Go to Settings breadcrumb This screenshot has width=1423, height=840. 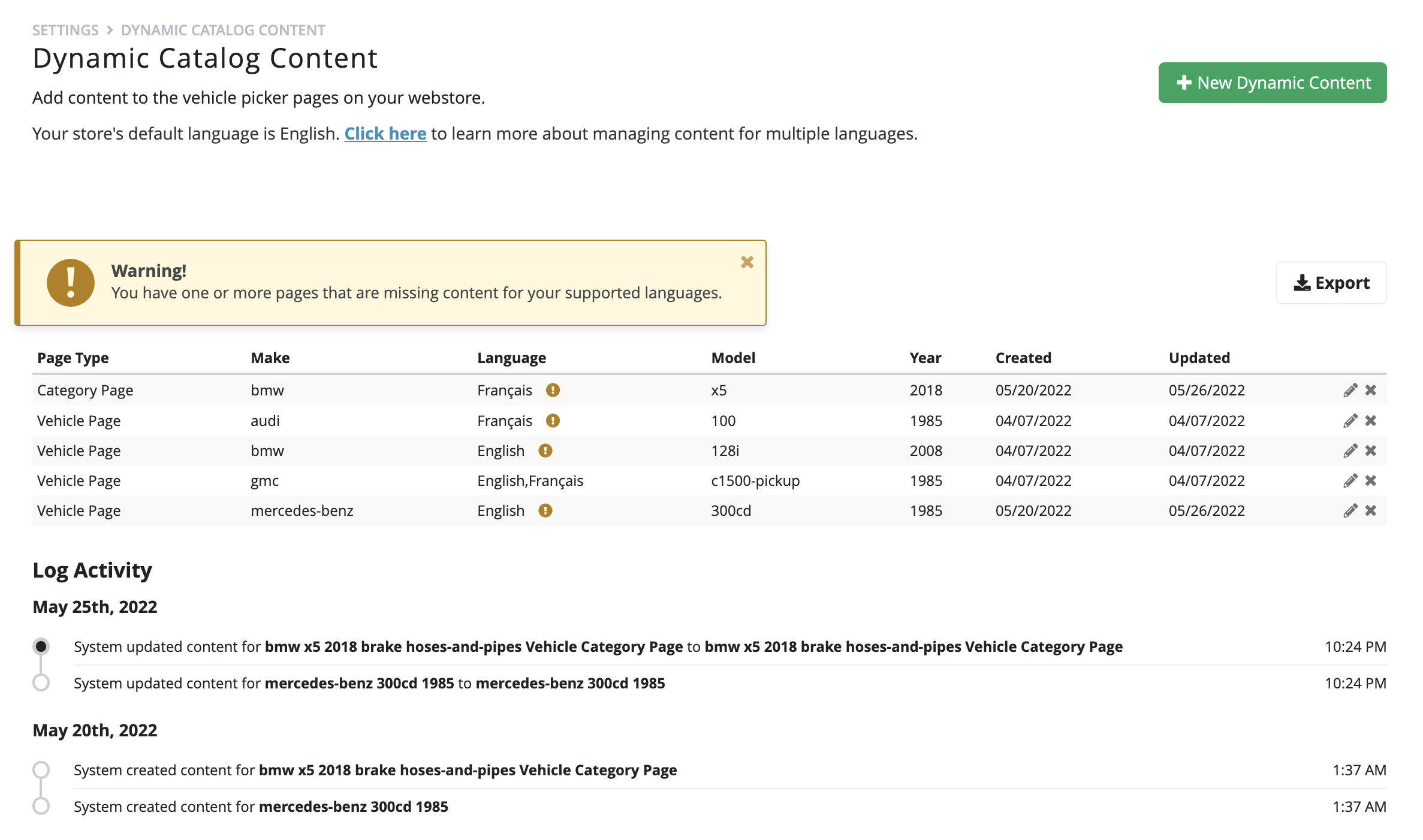click(65, 30)
